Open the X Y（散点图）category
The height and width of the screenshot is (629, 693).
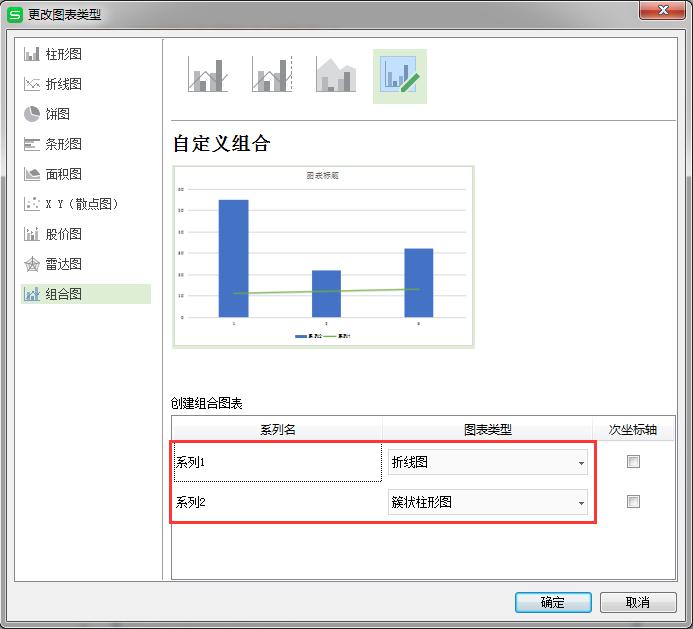pyautogui.click(x=86, y=204)
